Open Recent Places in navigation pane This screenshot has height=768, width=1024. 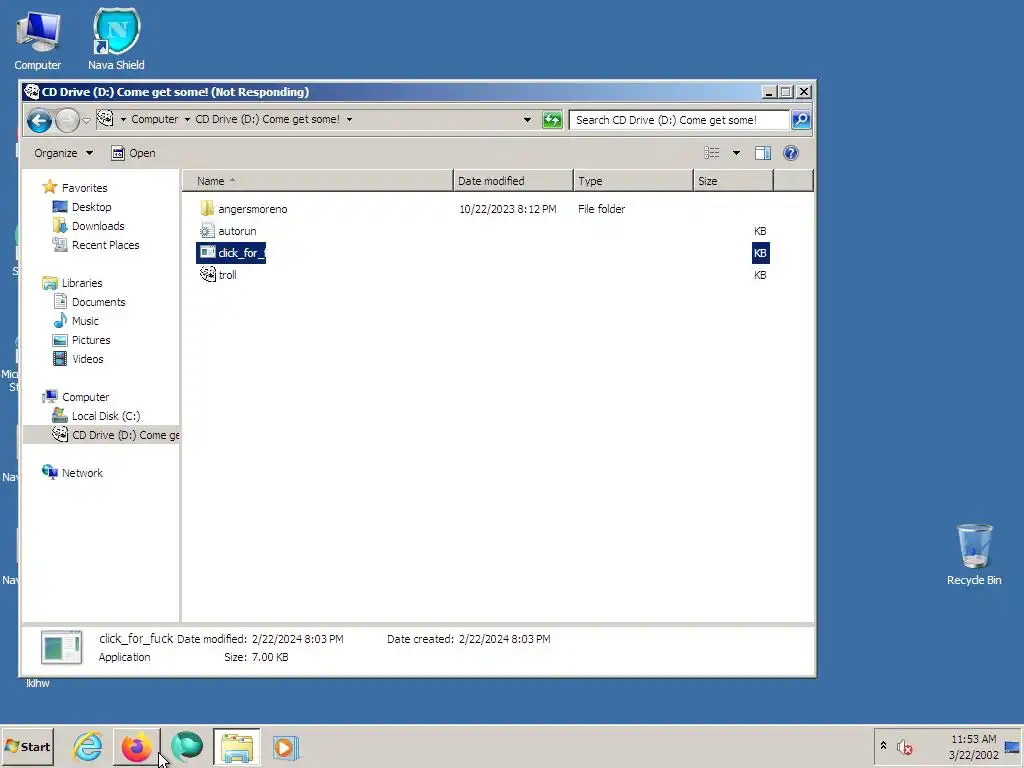(x=96, y=245)
